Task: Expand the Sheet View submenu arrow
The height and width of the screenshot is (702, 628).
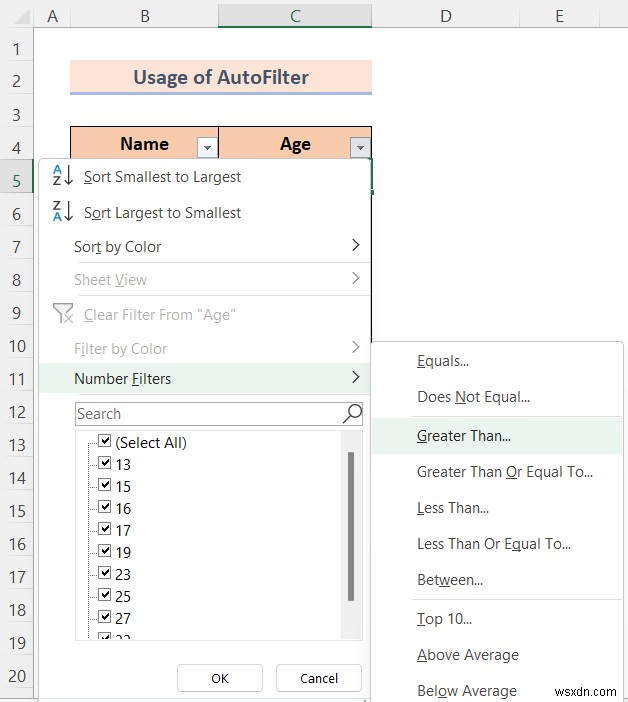Action: pos(355,278)
